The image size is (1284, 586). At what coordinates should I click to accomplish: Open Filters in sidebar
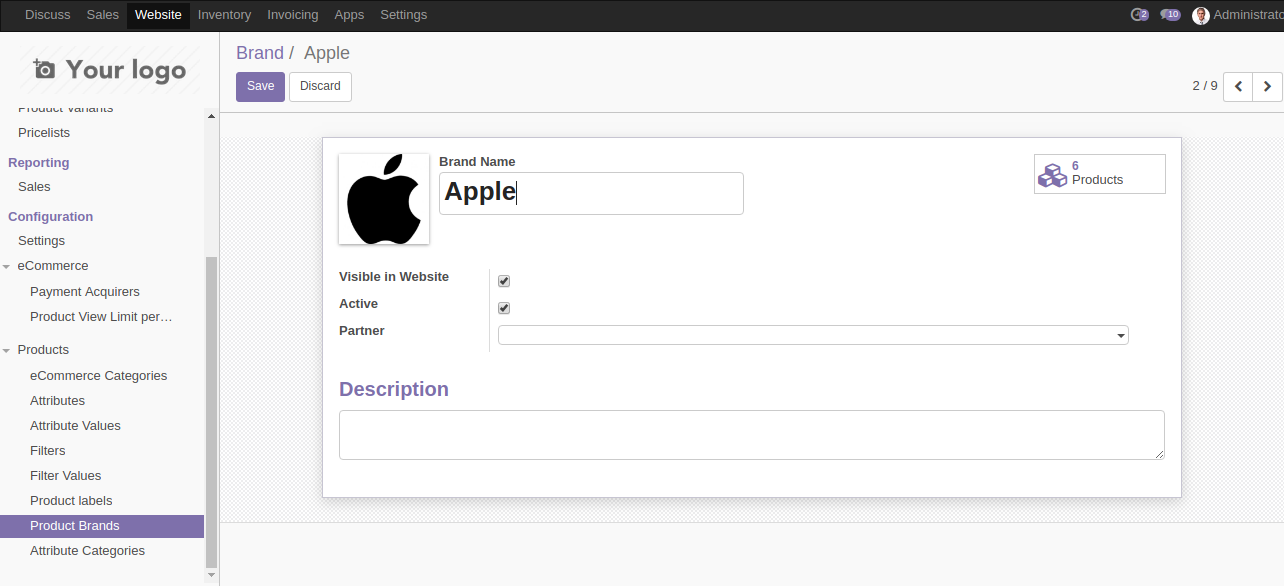(47, 451)
